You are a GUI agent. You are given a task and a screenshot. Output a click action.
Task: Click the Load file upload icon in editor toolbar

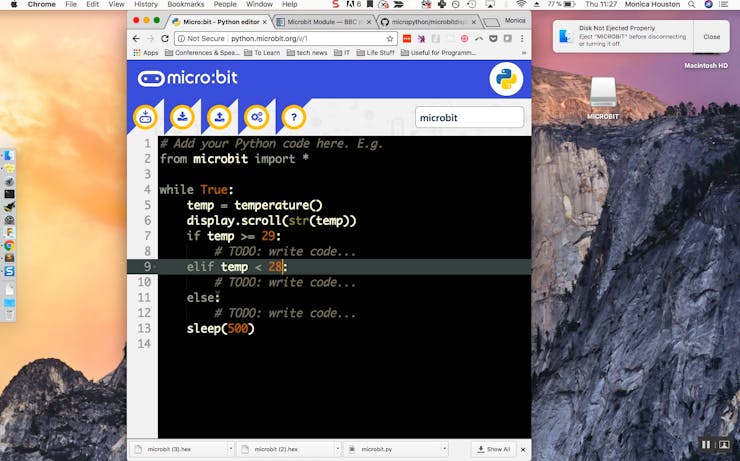tap(219, 117)
